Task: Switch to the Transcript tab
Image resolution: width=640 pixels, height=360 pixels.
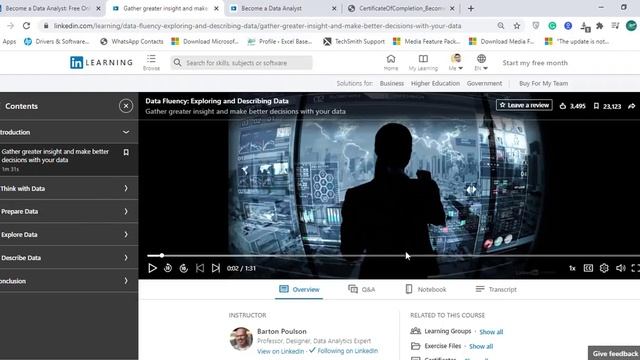Action: point(496,289)
